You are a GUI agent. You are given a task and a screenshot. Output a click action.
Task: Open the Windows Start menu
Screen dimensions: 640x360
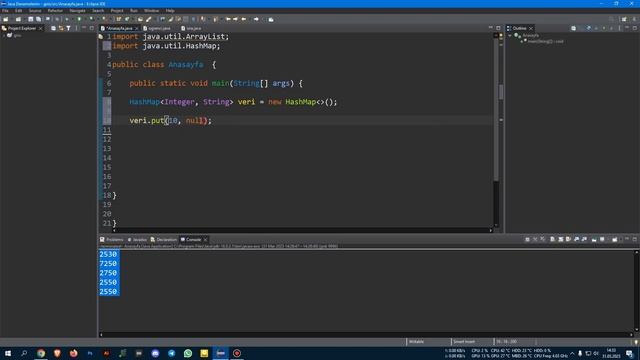[8, 353]
